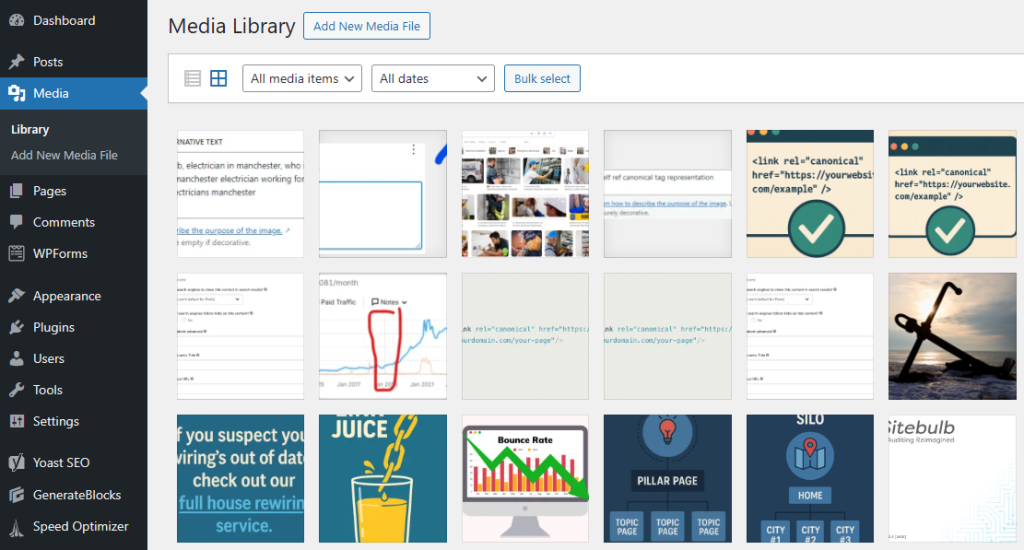Image resolution: width=1024 pixels, height=550 pixels.
Task: Open WPForms menu item
Action: [60, 253]
